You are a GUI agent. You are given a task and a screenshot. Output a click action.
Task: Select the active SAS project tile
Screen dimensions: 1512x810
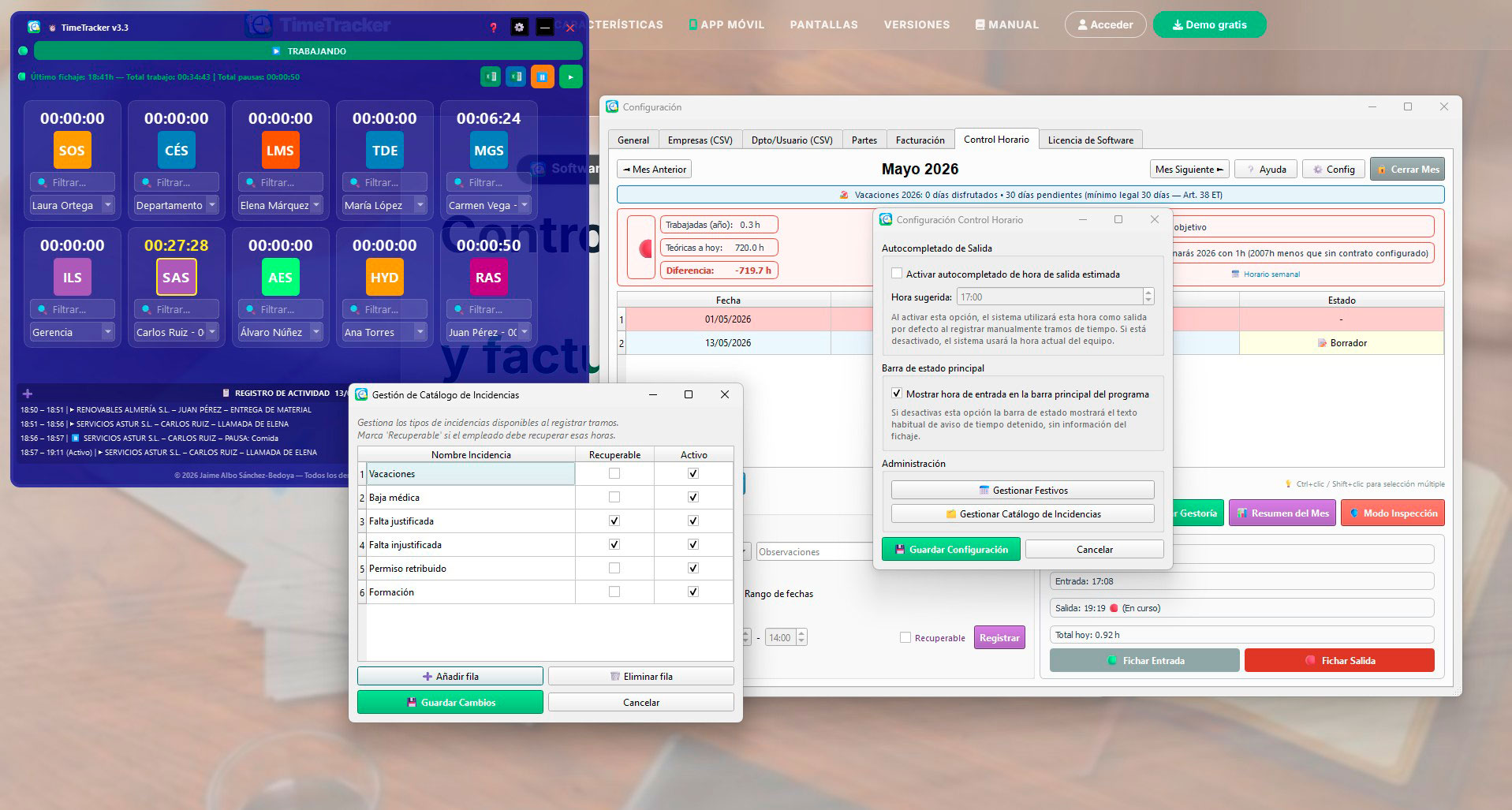(176, 278)
